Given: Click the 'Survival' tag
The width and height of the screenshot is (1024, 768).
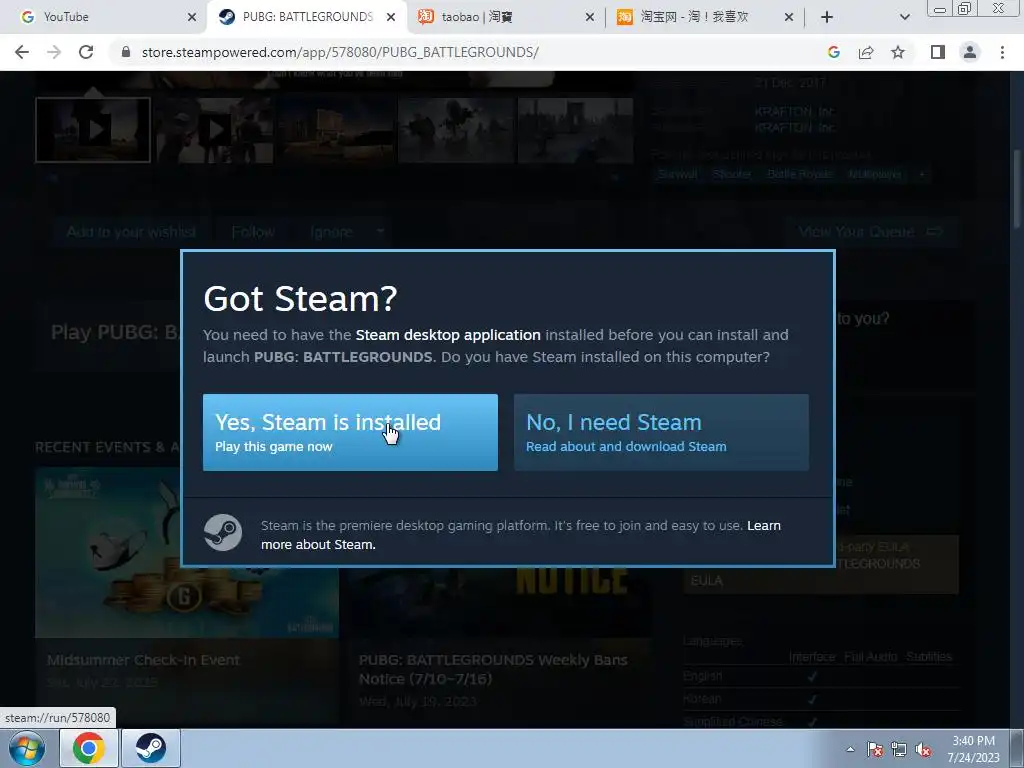Looking at the screenshot, I should [677, 174].
